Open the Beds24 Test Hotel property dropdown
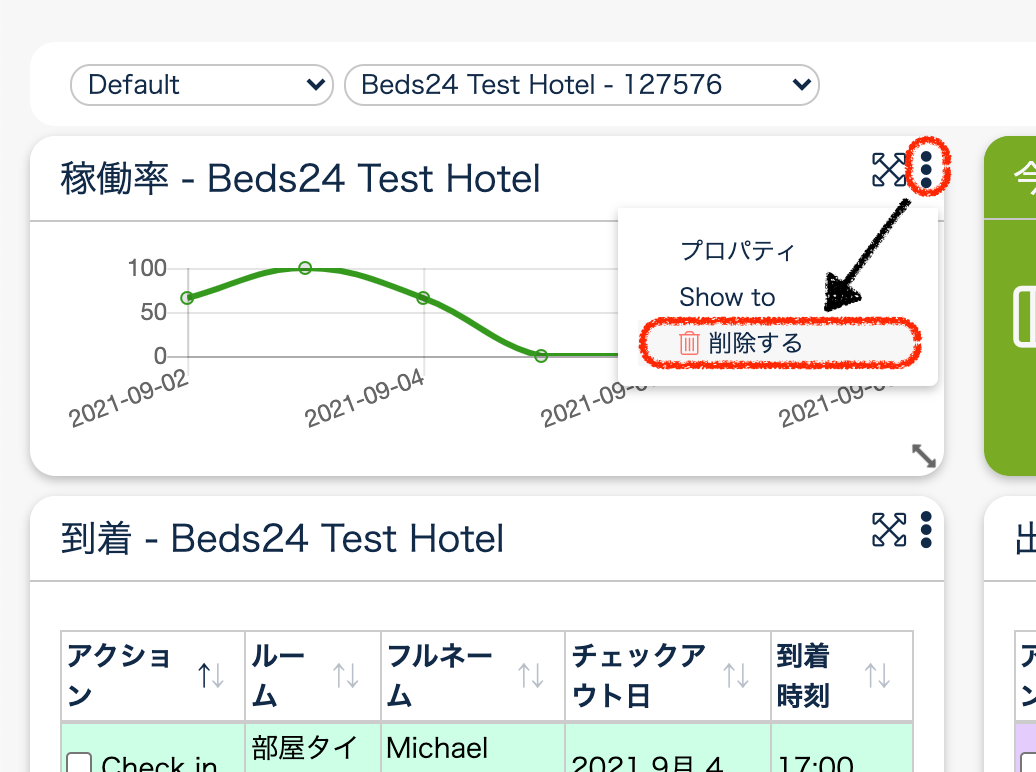Viewport: 1036px width, 772px height. [x=581, y=85]
